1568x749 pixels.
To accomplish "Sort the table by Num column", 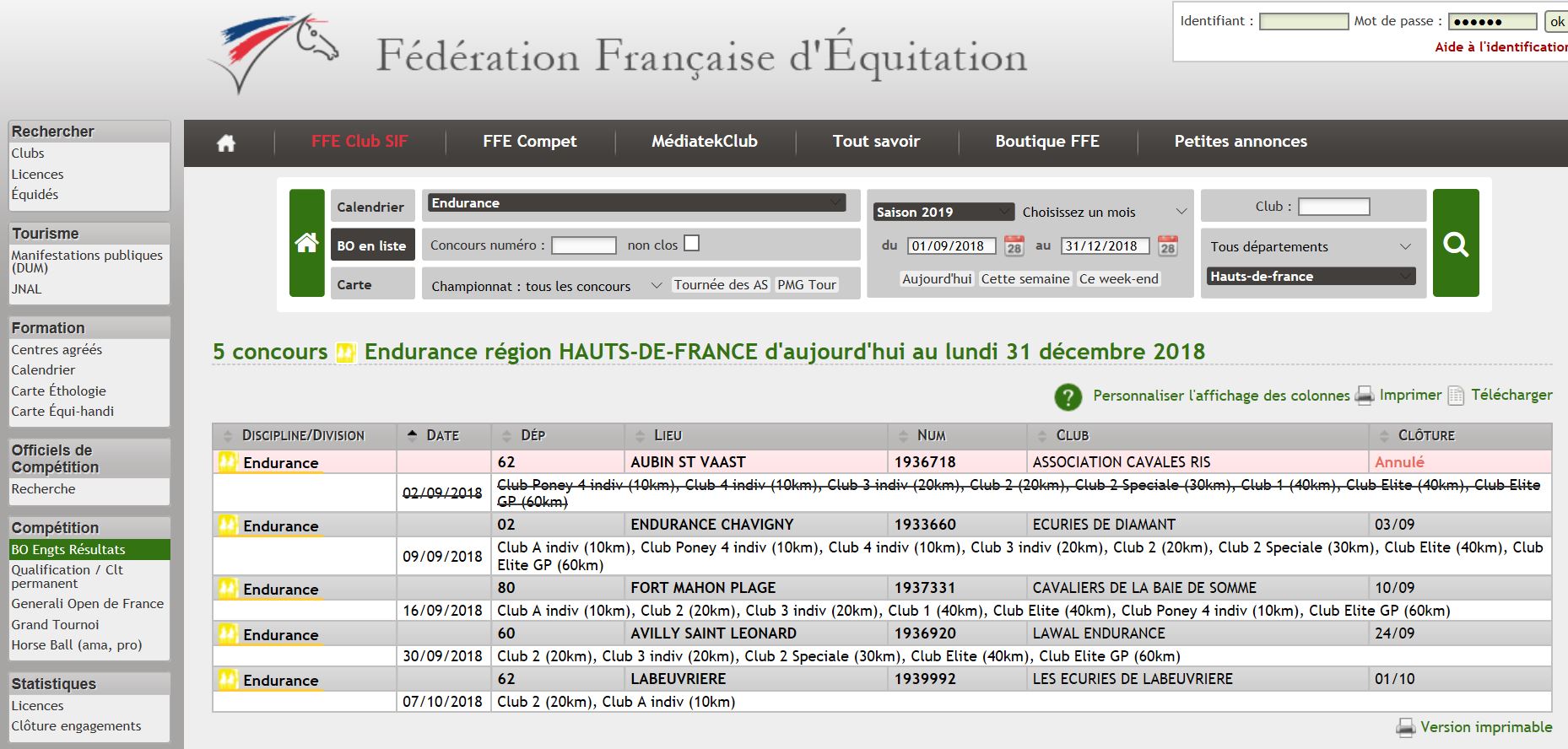I will pyautogui.click(x=957, y=435).
